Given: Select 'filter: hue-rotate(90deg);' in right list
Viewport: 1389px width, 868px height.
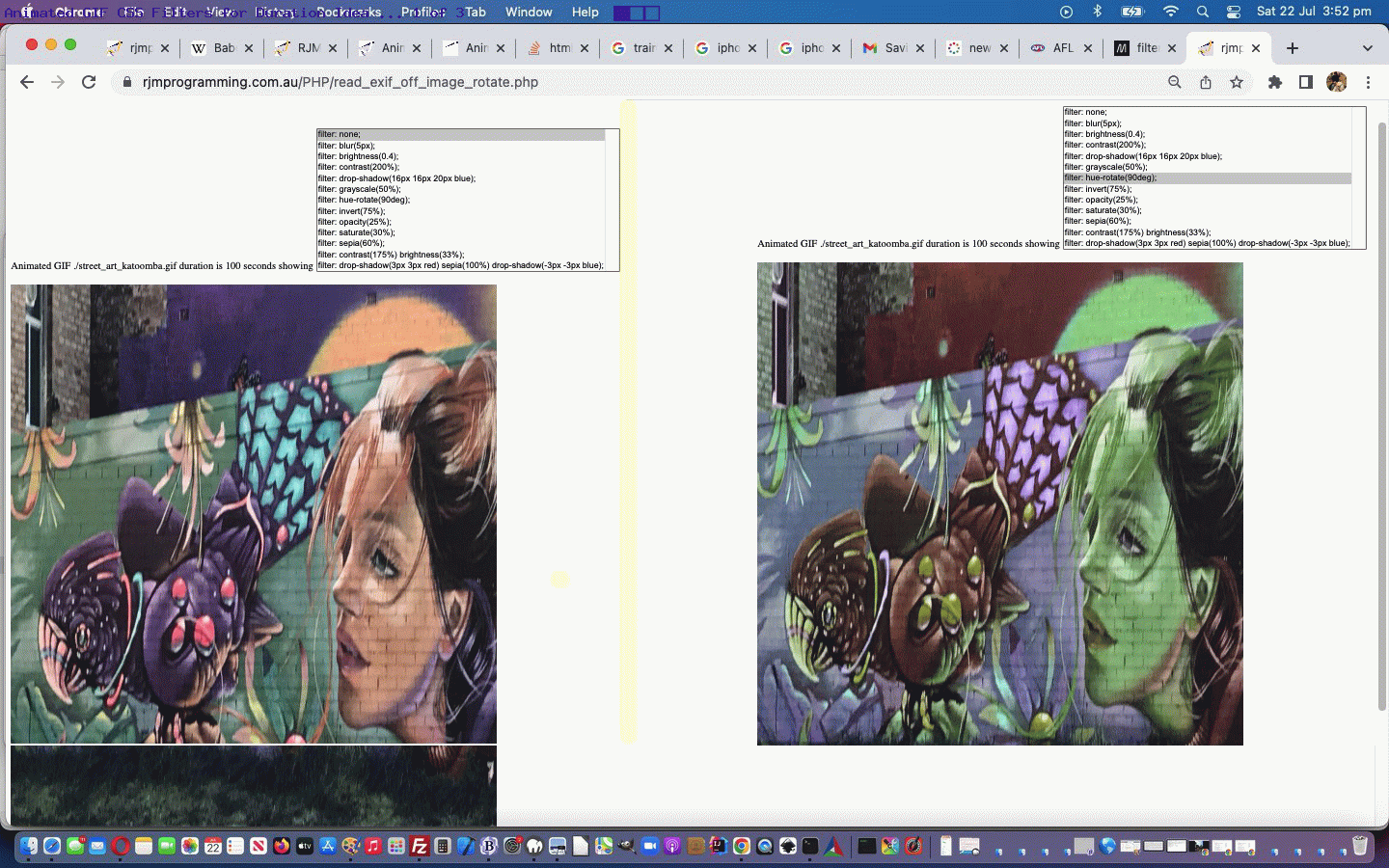Looking at the screenshot, I should coord(1208,177).
